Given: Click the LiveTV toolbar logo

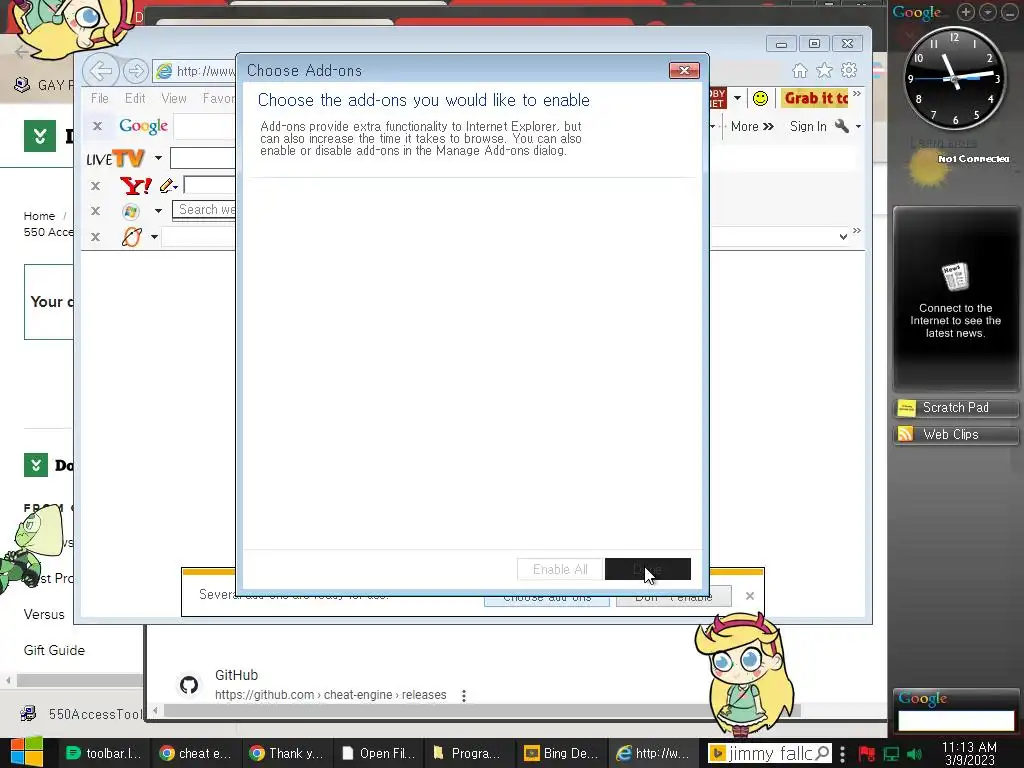Looking at the screenshot, I should click(116, 159).
